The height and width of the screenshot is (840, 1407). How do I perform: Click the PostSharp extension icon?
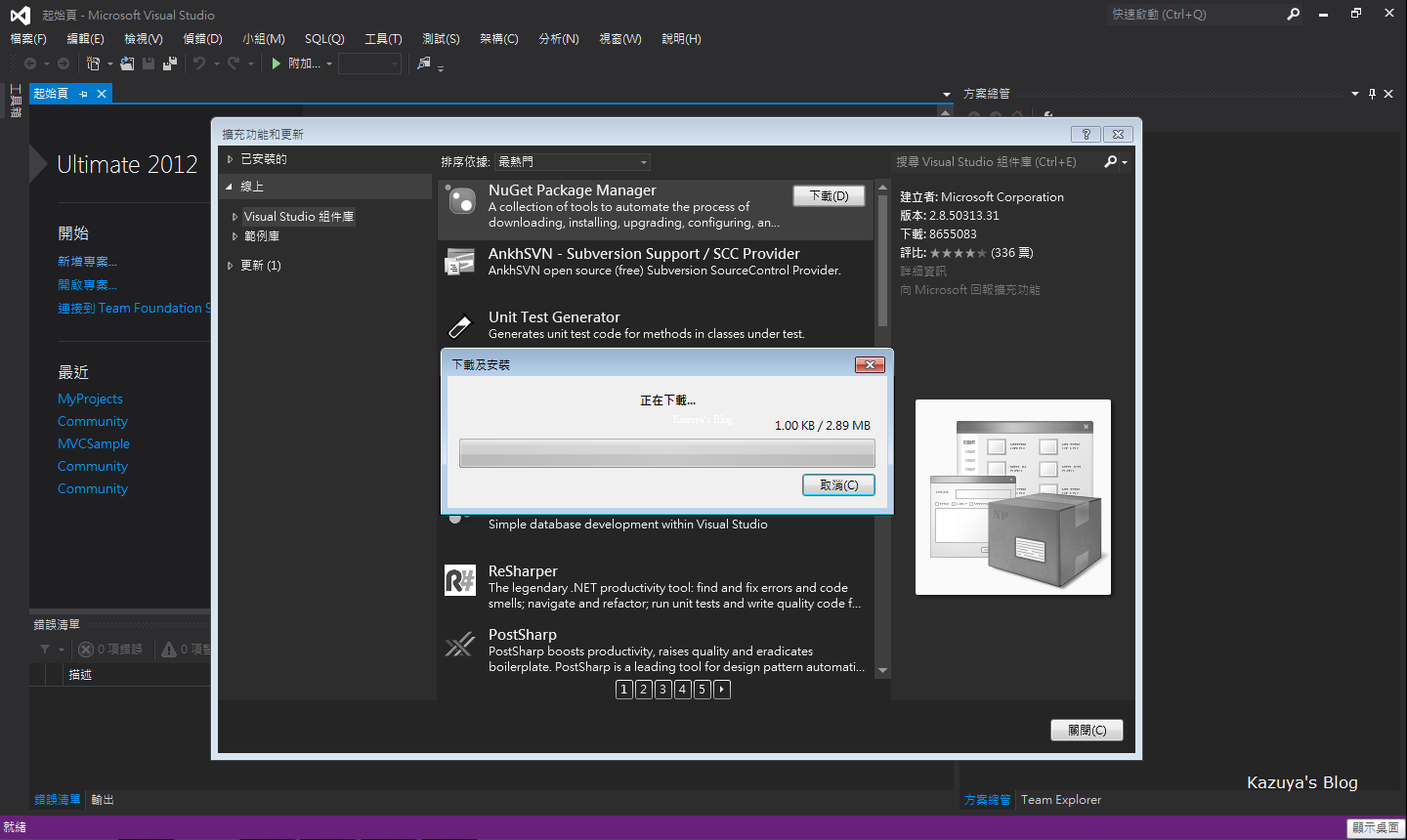pyautogui.click(x=460, y=644)
